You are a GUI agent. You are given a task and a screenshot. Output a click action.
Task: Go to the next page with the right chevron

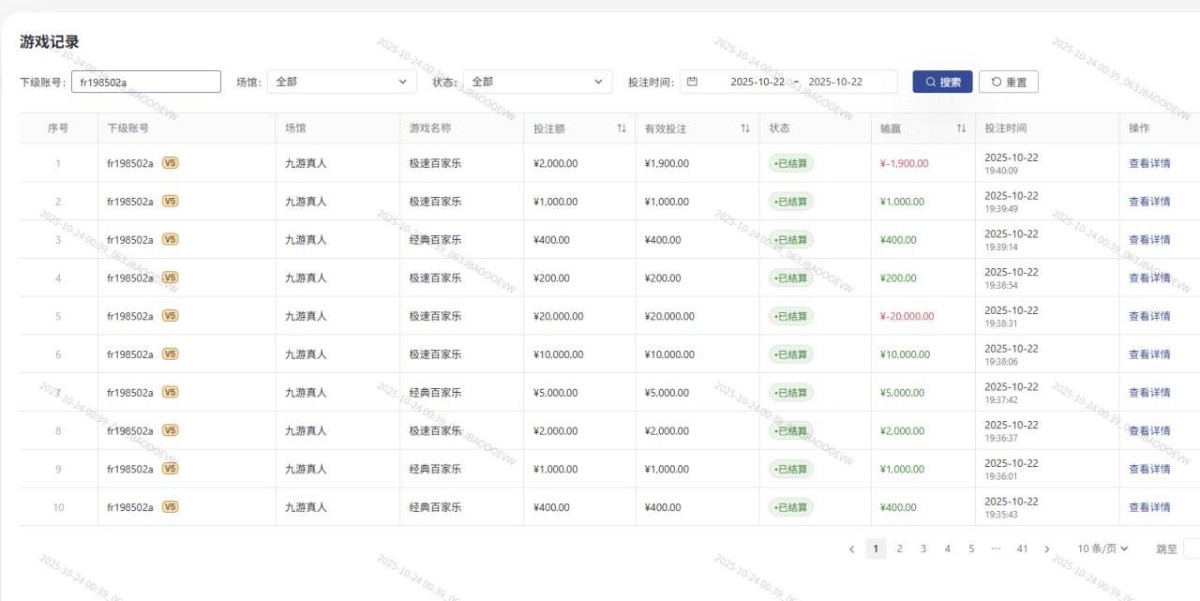point(1048,548)
